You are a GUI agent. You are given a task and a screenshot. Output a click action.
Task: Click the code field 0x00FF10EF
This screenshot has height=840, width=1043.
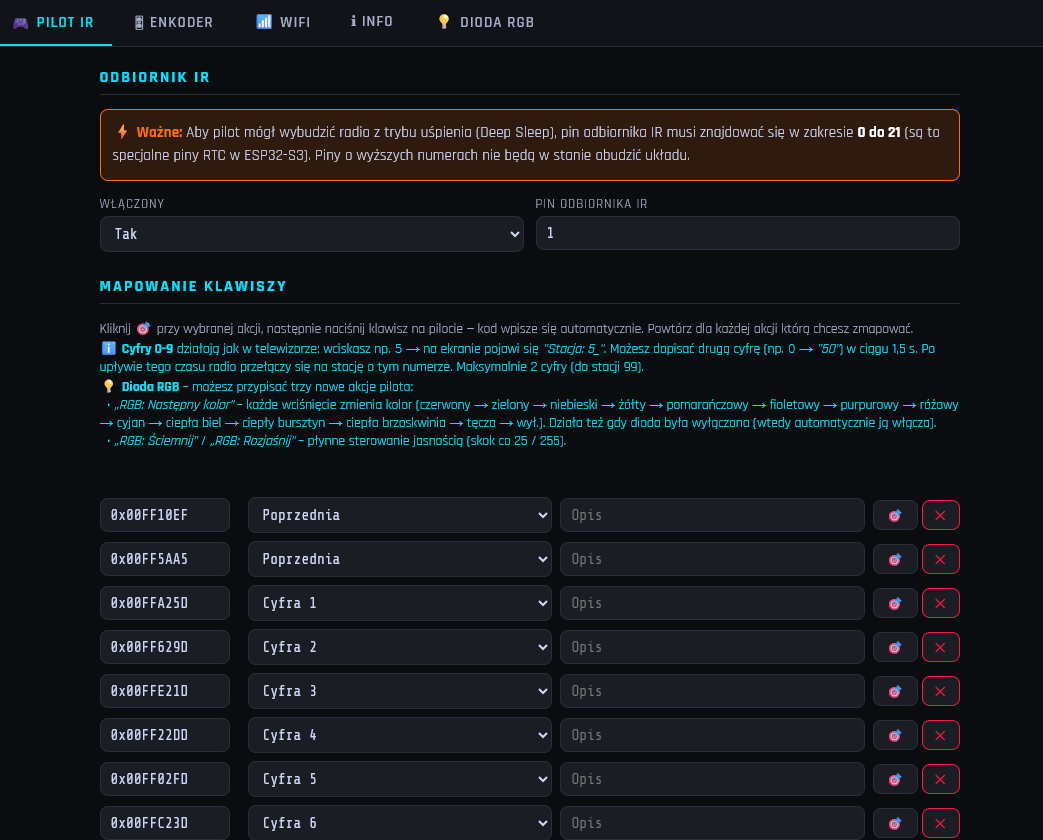click(165, 515)
